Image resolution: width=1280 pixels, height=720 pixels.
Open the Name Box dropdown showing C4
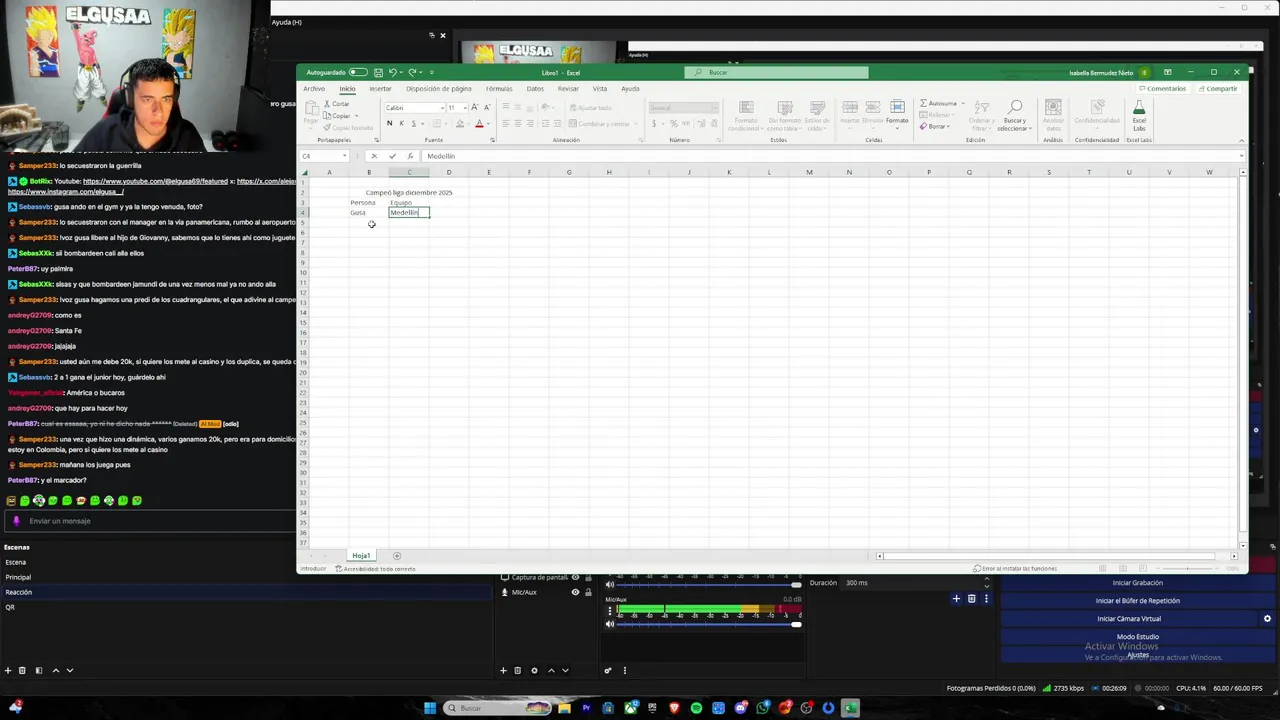pos(344,156)
